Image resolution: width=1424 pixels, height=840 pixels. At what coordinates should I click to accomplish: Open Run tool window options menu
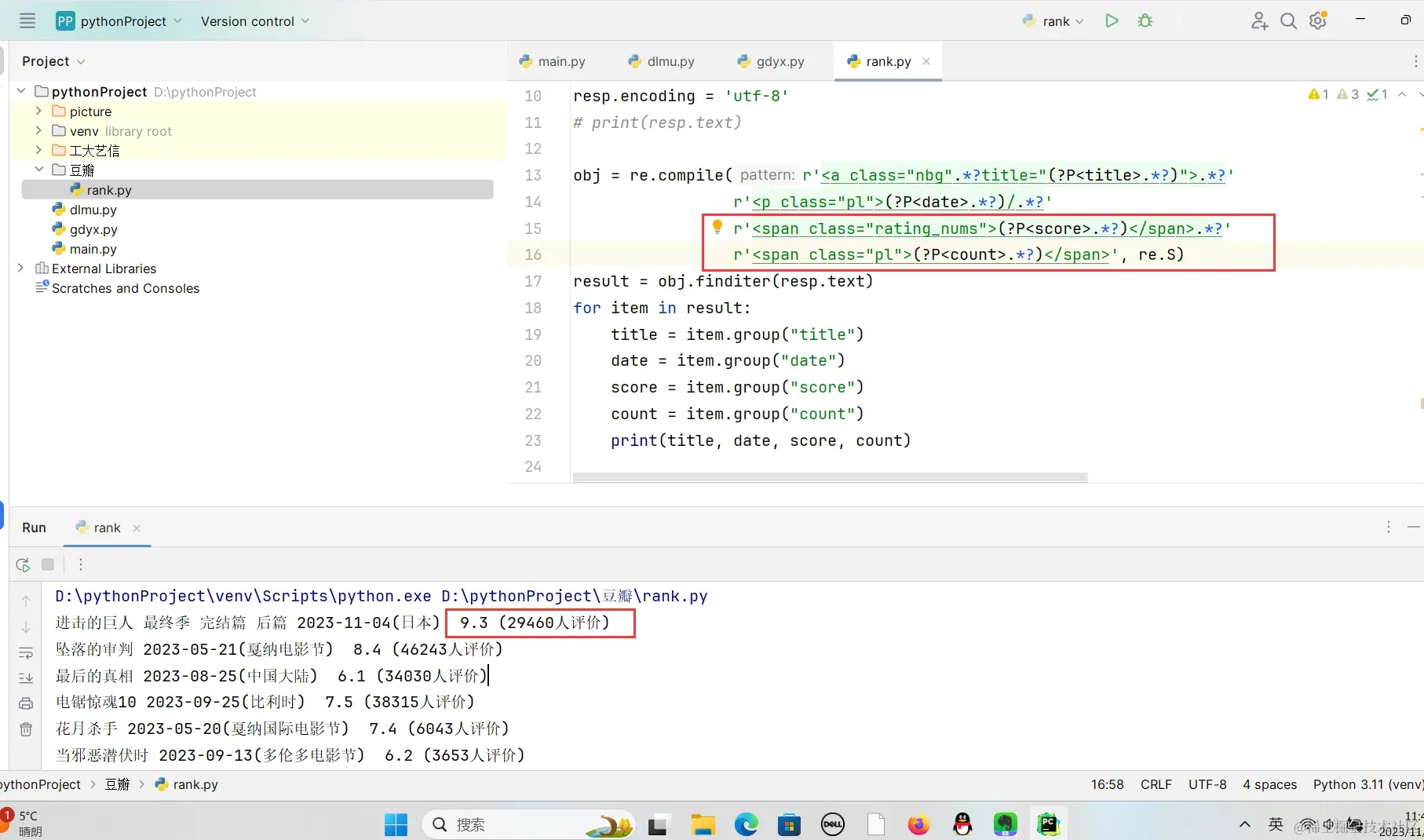tap(1389, 527)
